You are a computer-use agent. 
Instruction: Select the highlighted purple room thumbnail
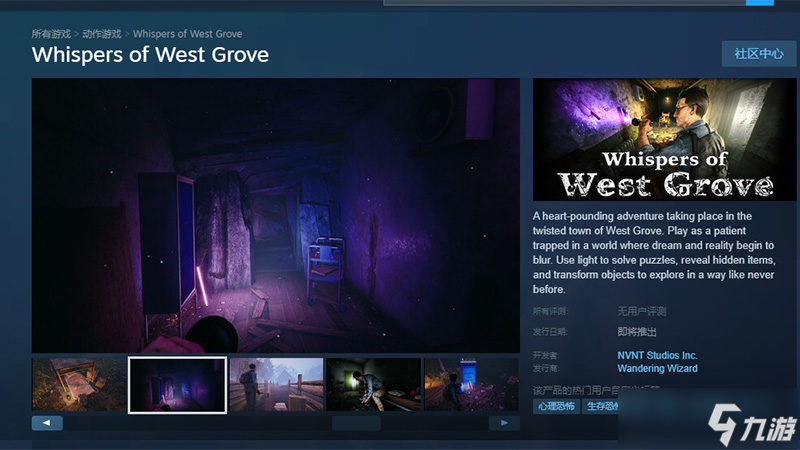(x=177, y=384)
